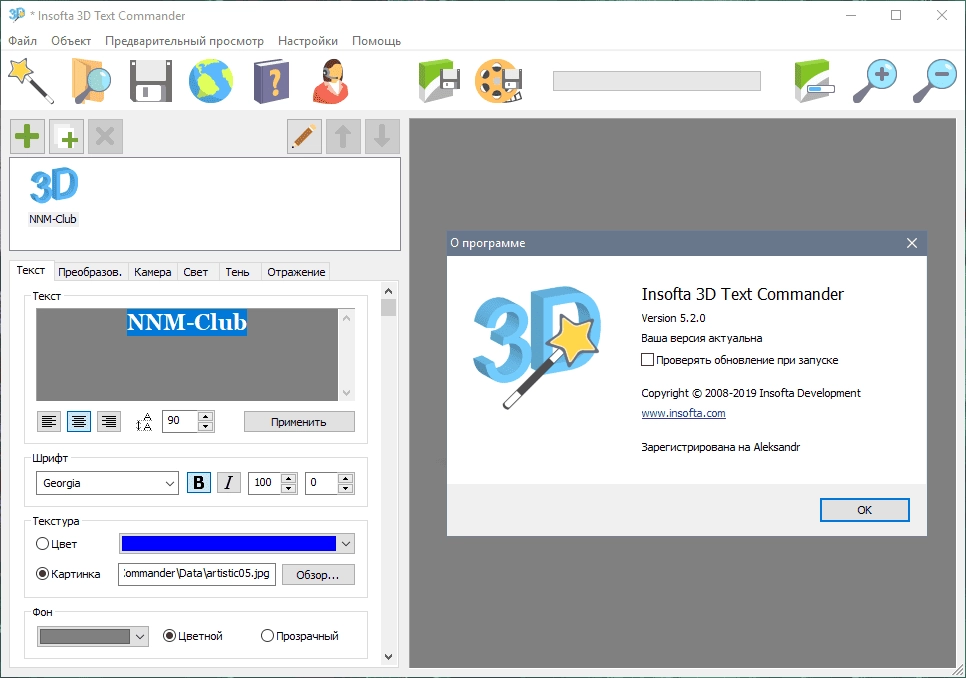This screenshot has width=966, height=678.
Task: Increase letter spacing value 0
Action: coord(346,478)
